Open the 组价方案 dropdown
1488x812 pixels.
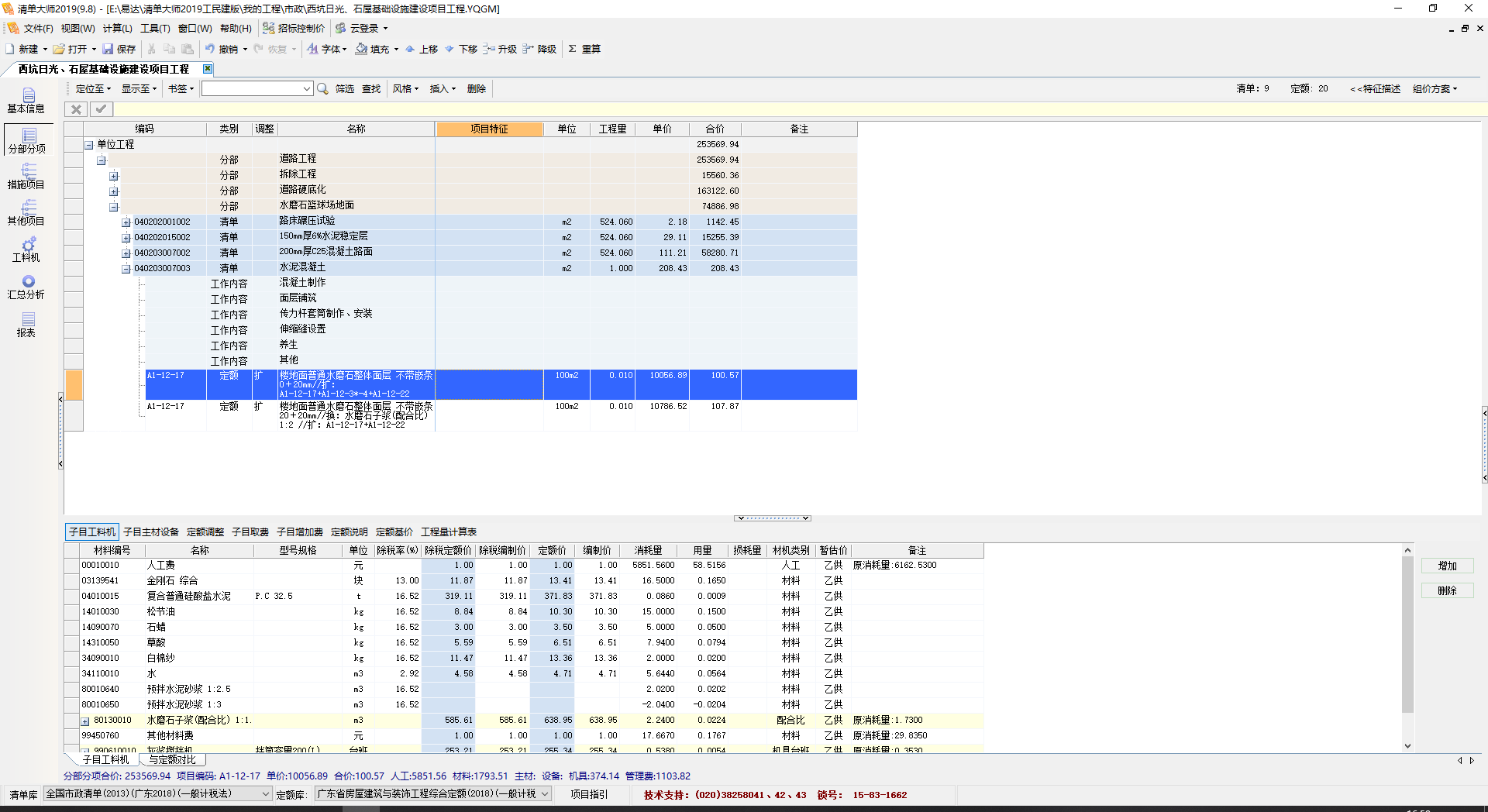tap(1435, 89)
